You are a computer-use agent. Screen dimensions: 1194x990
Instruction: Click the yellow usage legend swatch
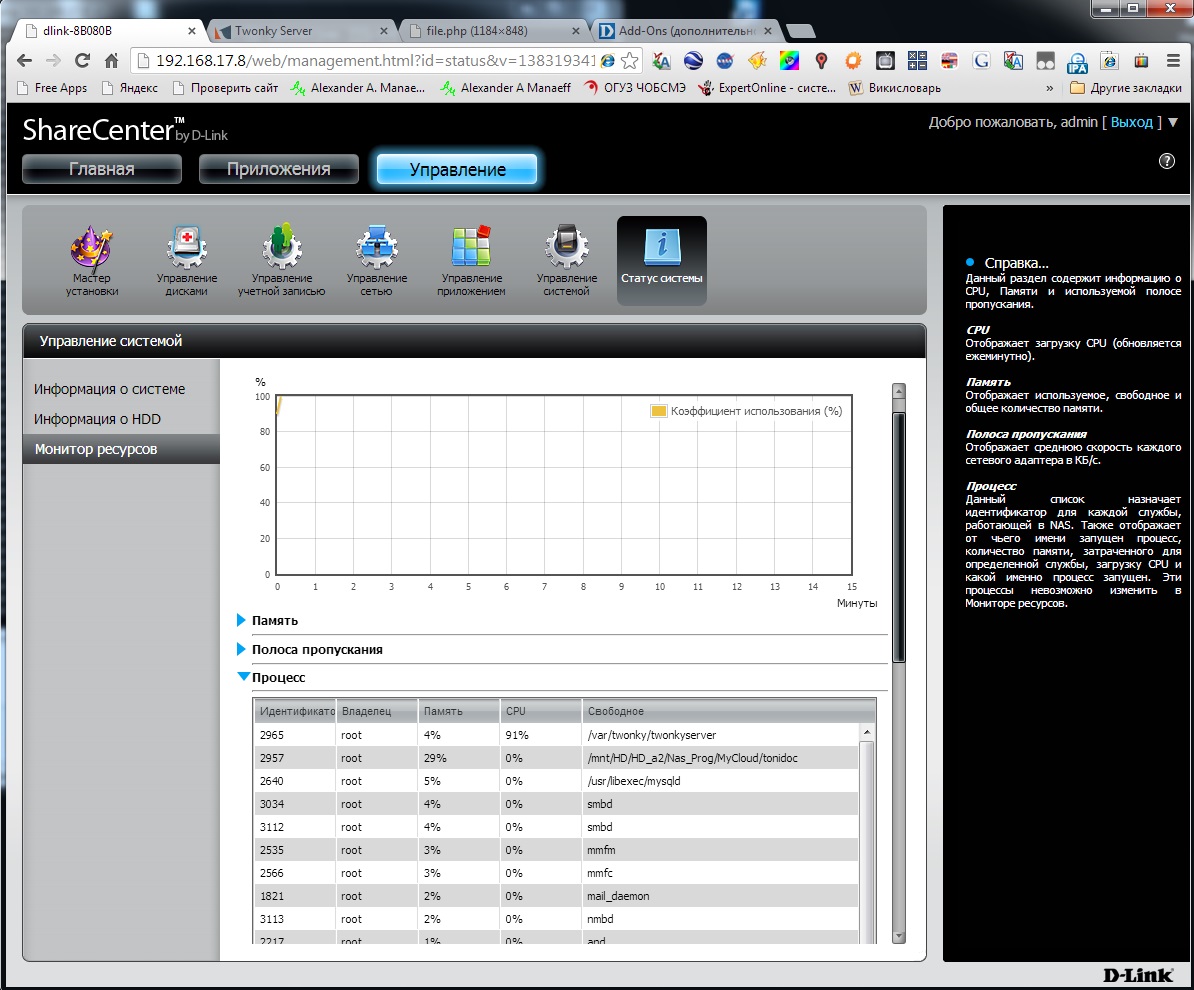pyautogui.click(x=658, y=411)
